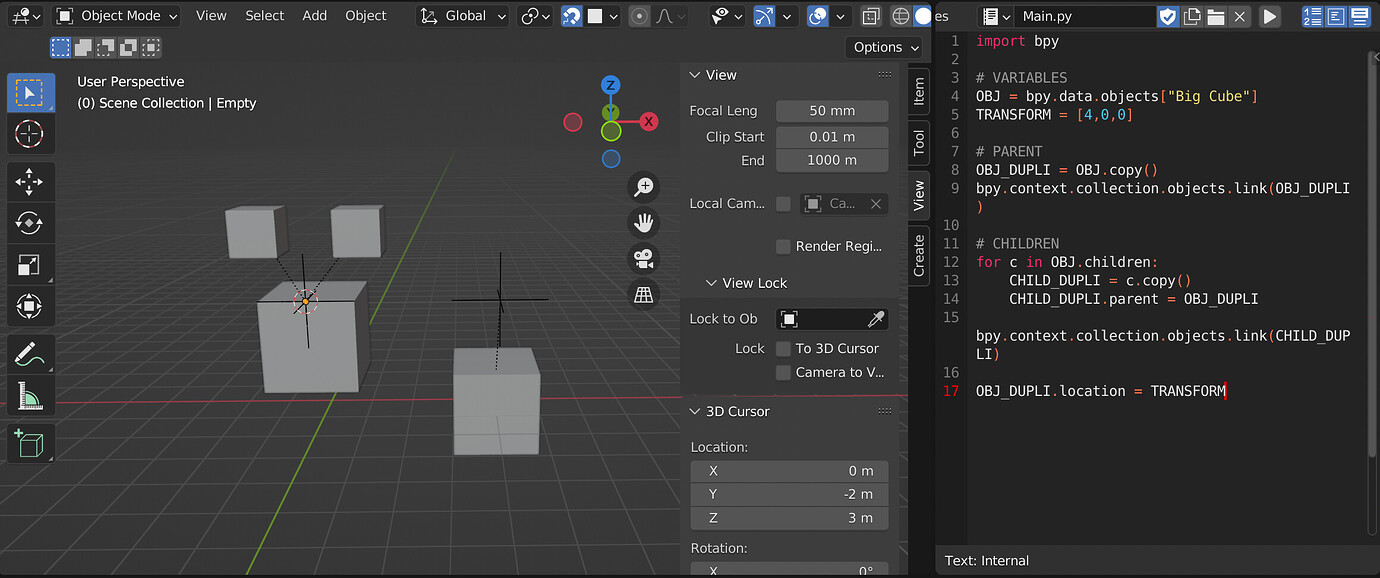Click the pan view hand icon
The height and width of the screenshot is (578, 1380).
point(644,222)
